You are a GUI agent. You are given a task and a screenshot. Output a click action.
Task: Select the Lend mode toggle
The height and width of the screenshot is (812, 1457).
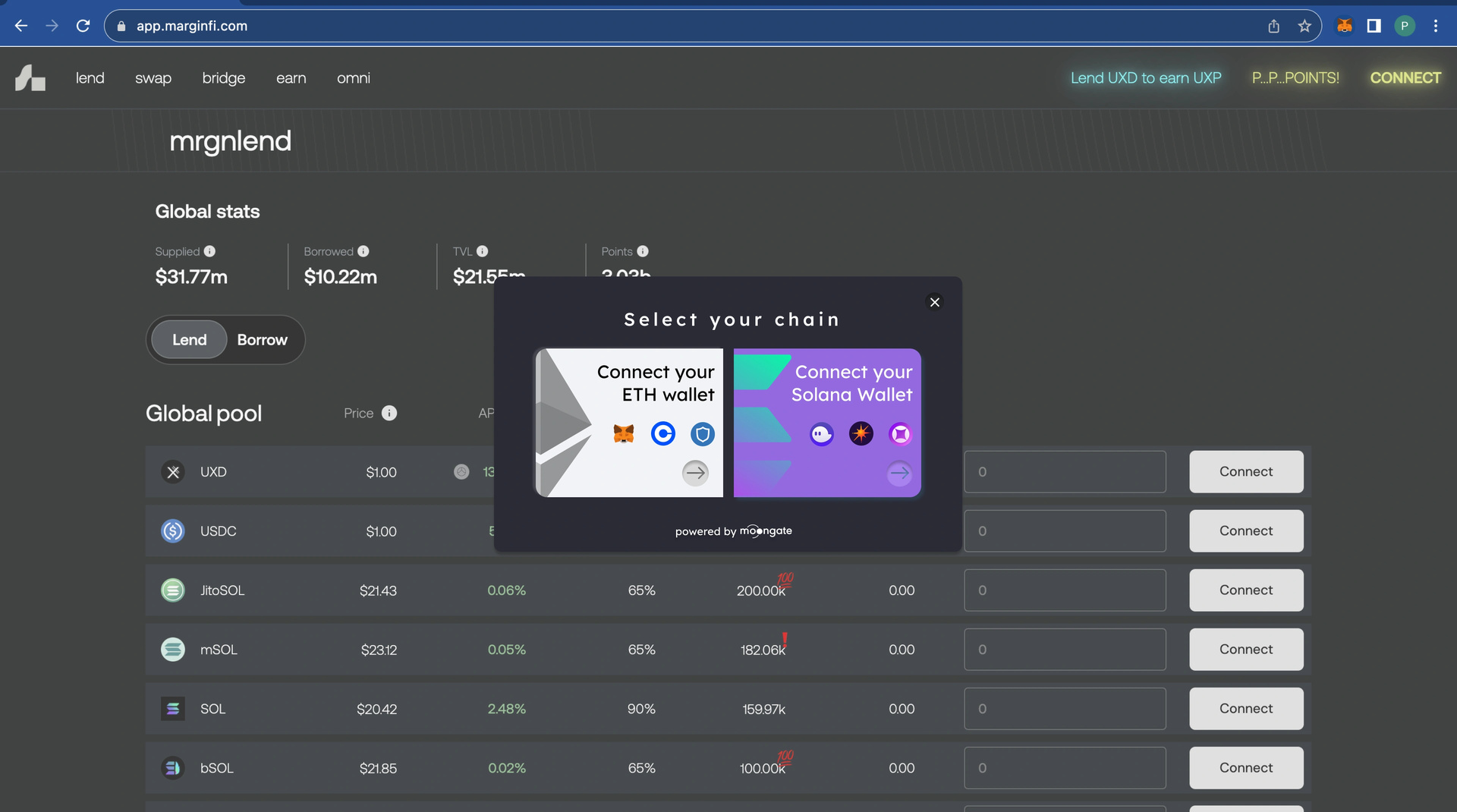pos(189,340)
